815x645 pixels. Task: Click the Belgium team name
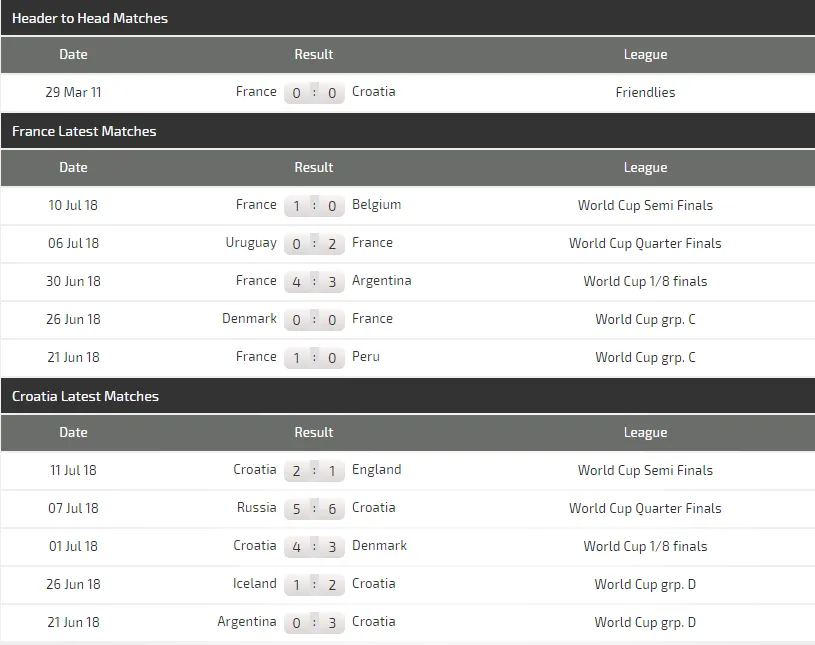(376, 205)
